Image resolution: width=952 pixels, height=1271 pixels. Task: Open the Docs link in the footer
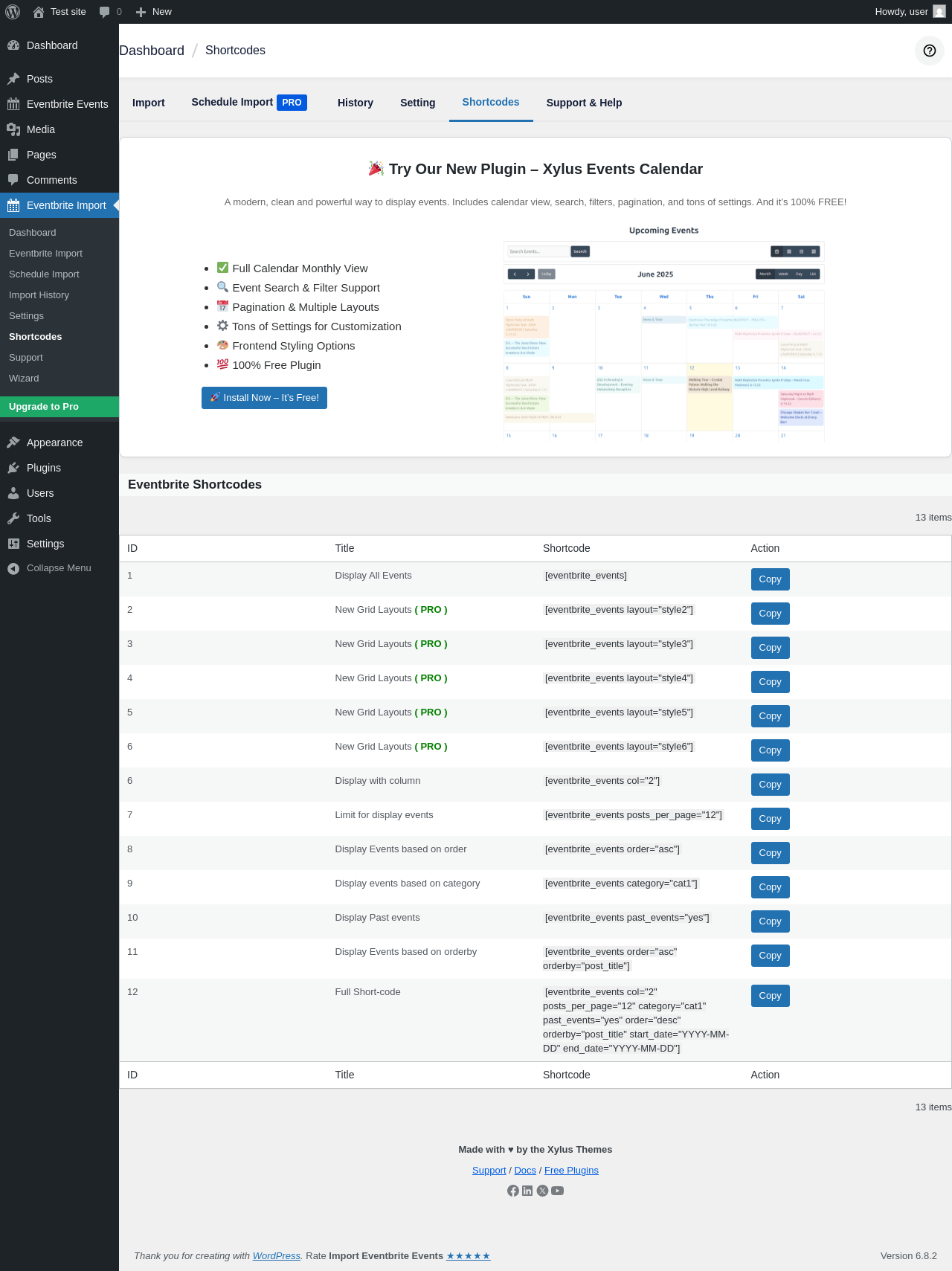[x=525, y=1171]
